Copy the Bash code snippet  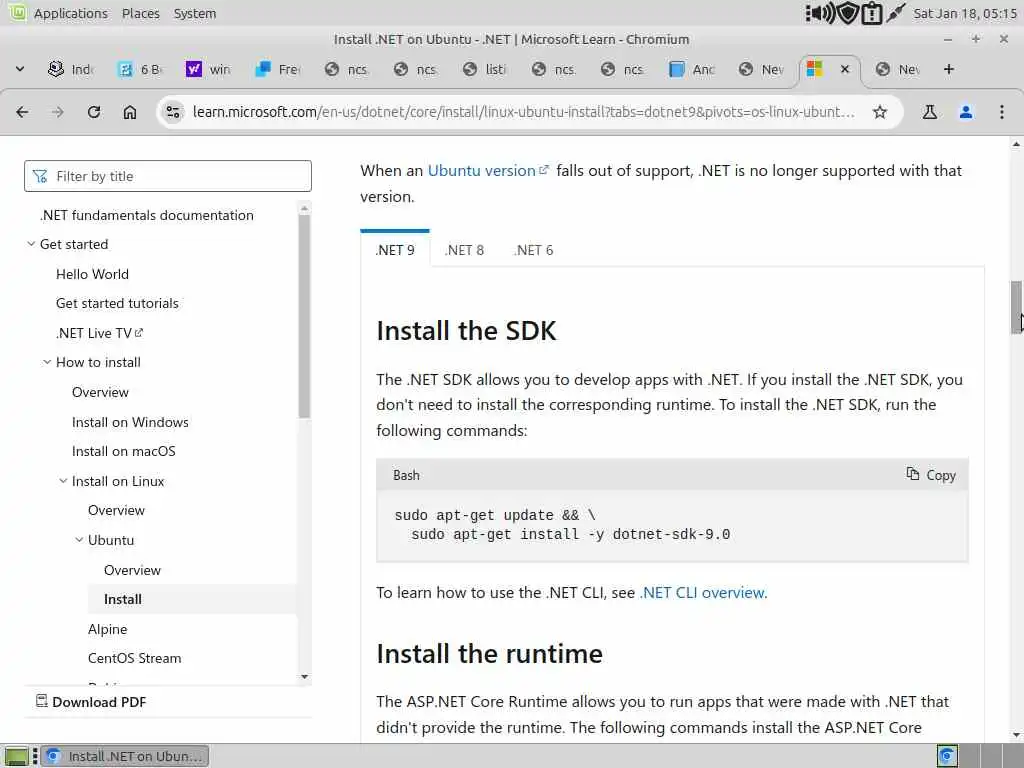click(931, 475)
